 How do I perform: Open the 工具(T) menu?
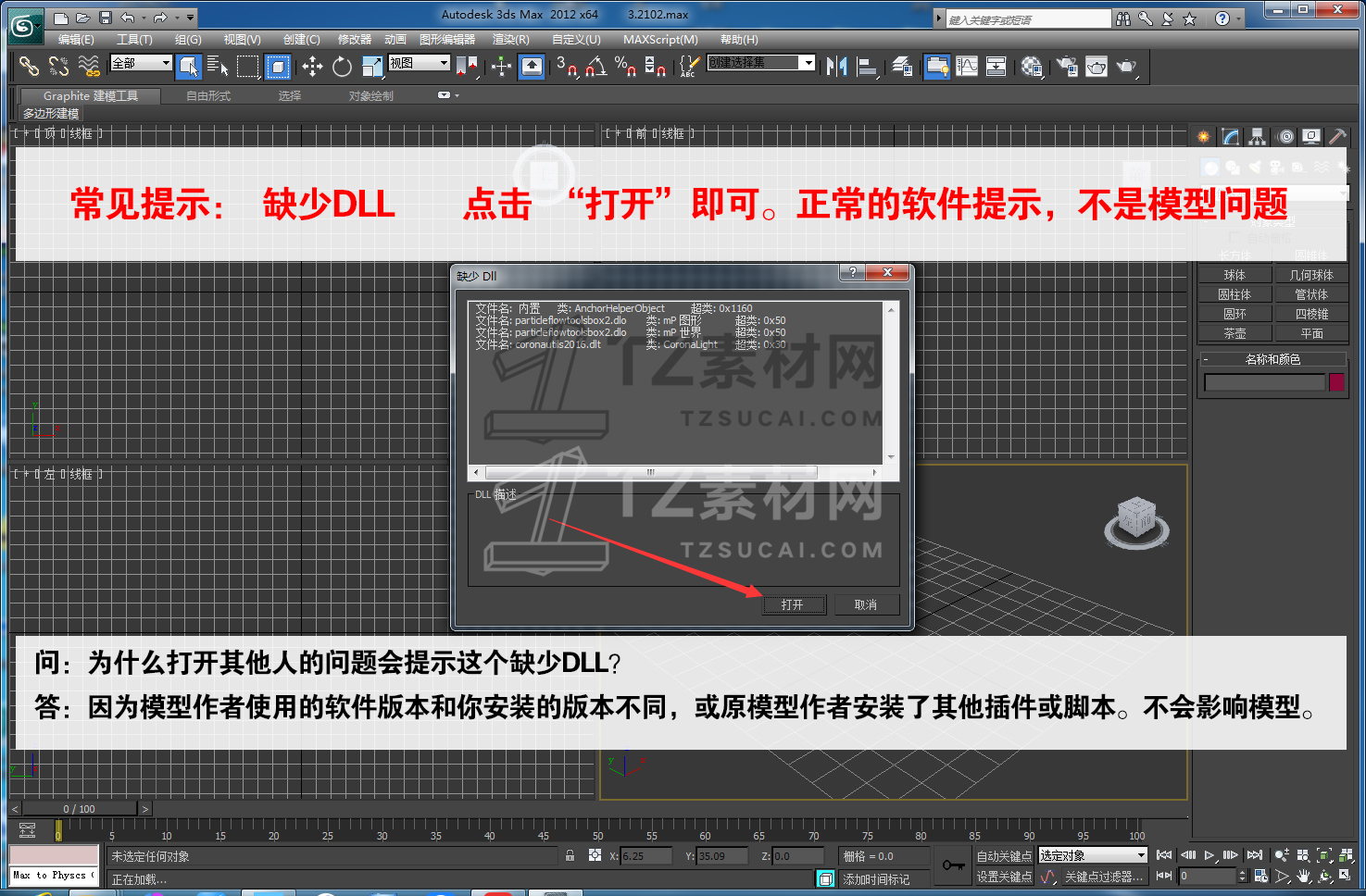[x=134, y=40]
